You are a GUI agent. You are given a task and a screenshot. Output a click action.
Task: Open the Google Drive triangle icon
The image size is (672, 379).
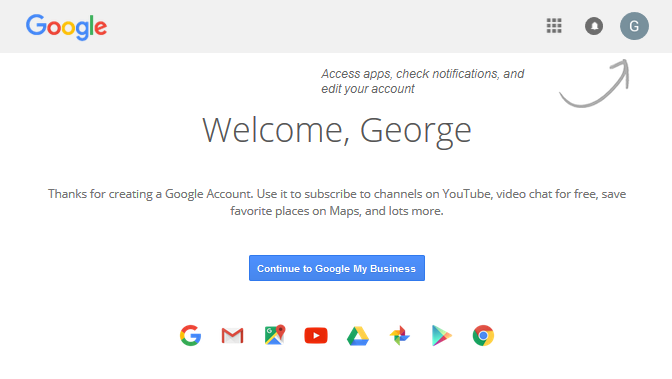(x=358, y=336)
